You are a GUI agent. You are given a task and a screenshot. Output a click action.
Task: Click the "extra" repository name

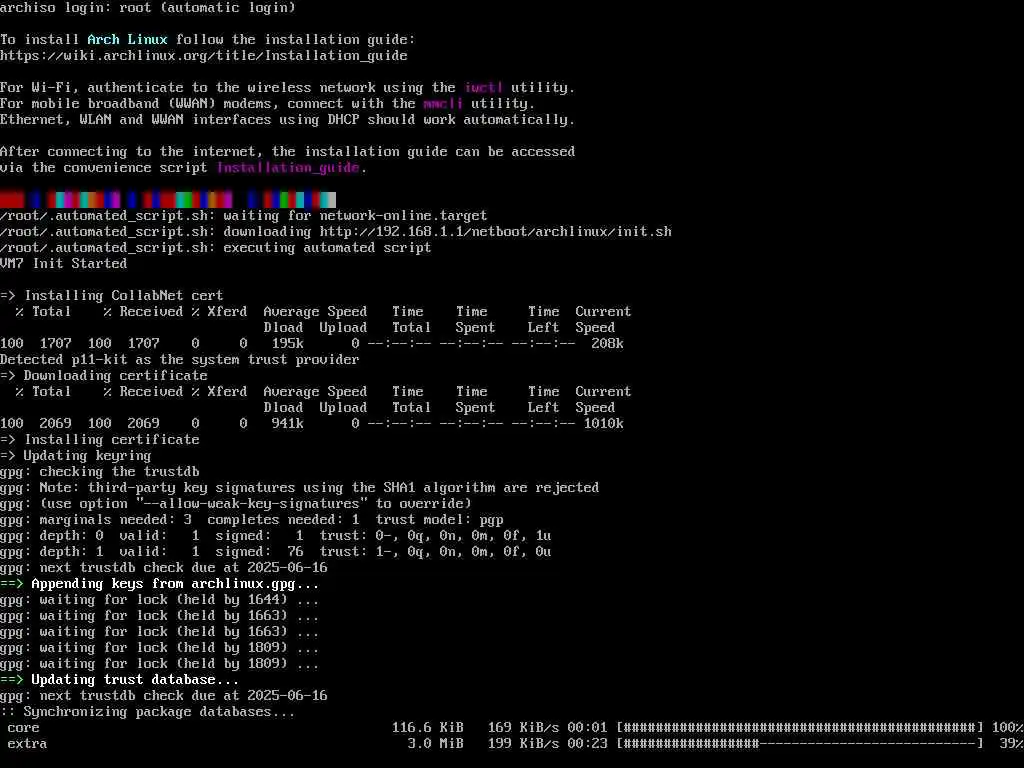point(27,744)
